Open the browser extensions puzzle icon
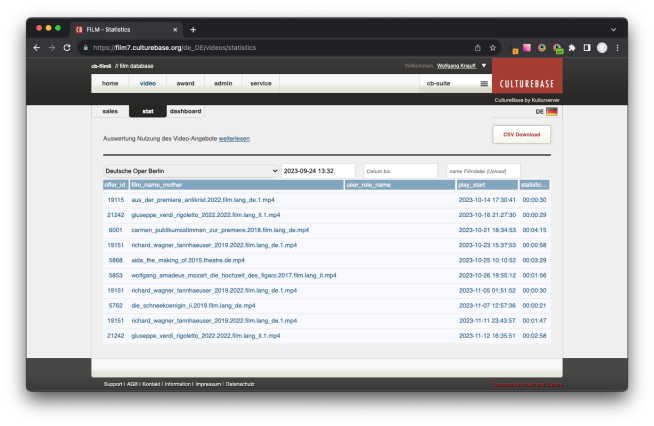This screenshot has height=426, width=654. (x=571, y=47)
